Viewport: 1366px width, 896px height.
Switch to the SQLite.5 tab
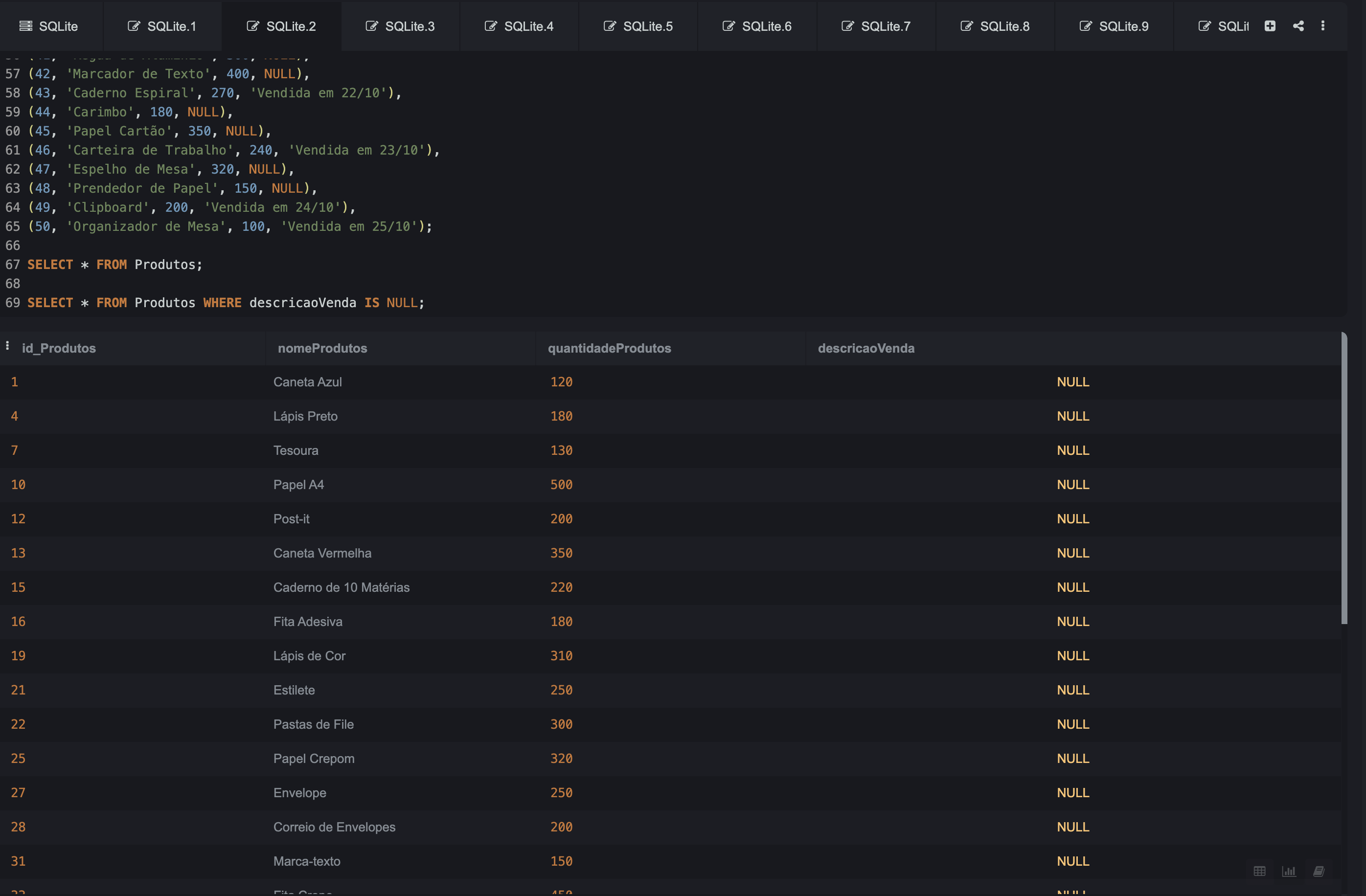click(x=638, y=26)
